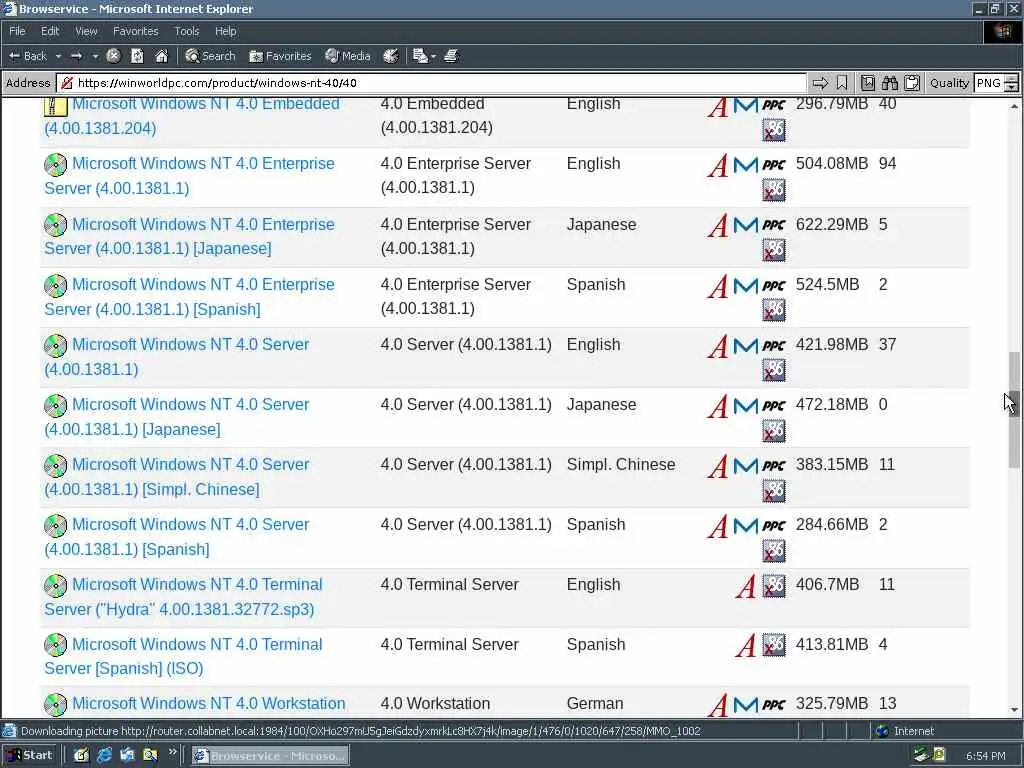This screenshot has width=1024, height=768.
Task: Click the page-save icon before the binoculars
Action: click(867, 83)
